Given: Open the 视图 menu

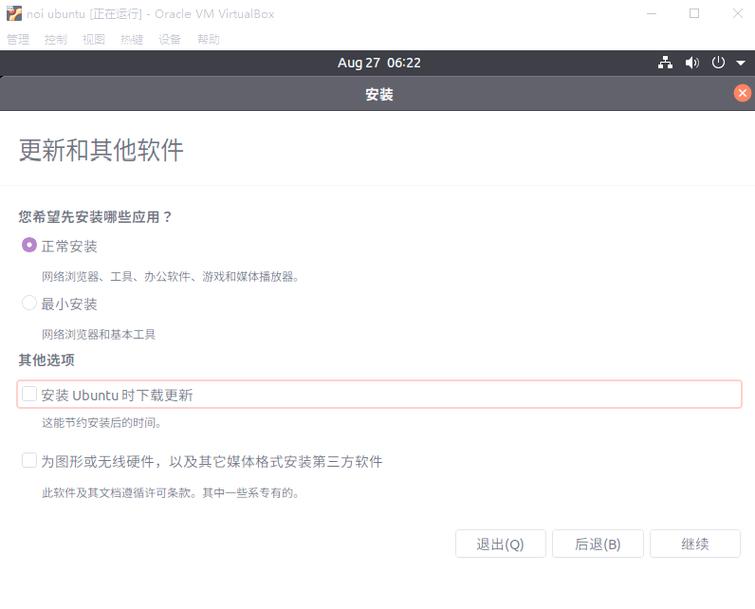Looking at the screenshot, I should click(93, 39).
